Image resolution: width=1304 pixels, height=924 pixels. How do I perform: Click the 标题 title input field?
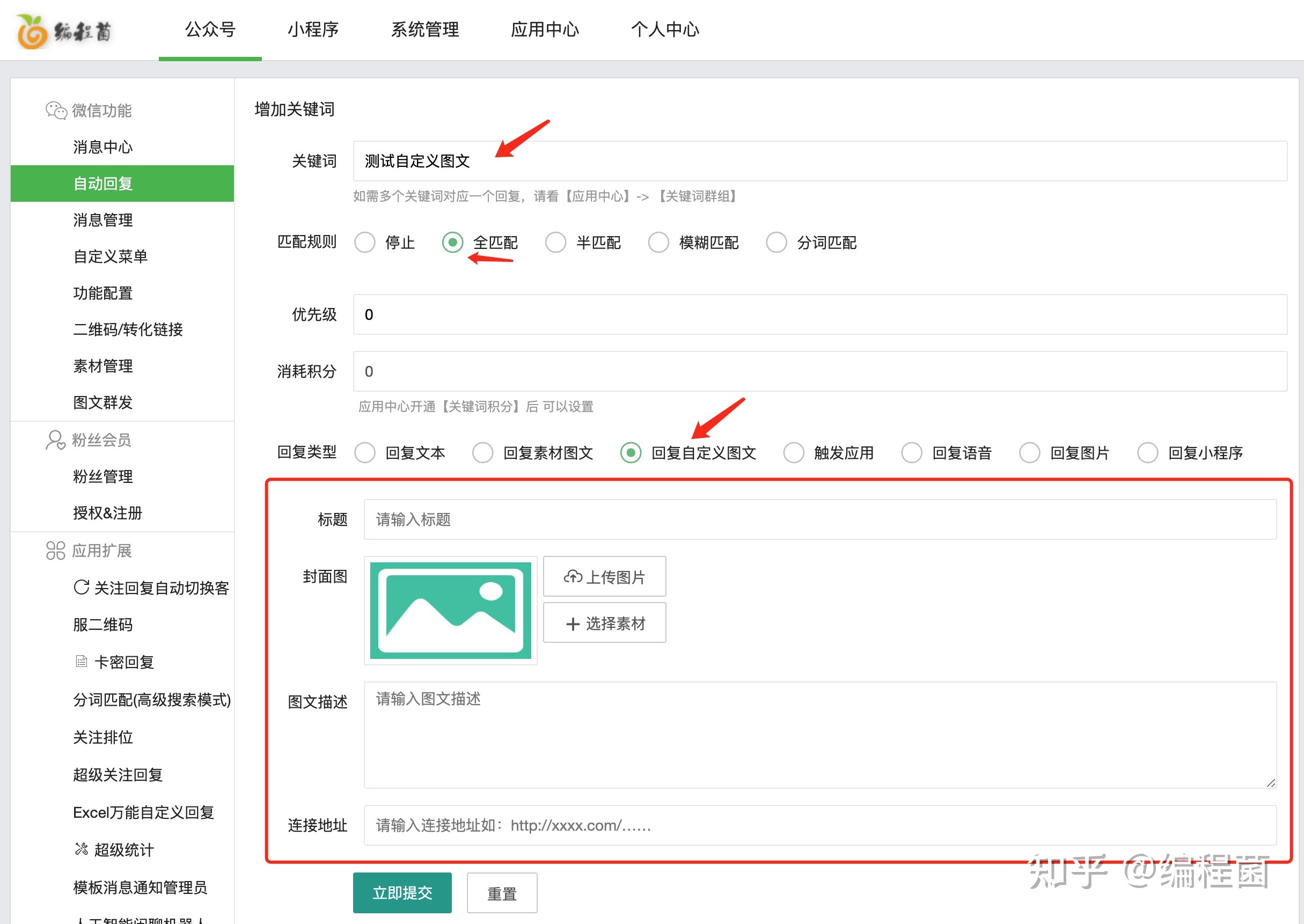(x=820, y=519)
